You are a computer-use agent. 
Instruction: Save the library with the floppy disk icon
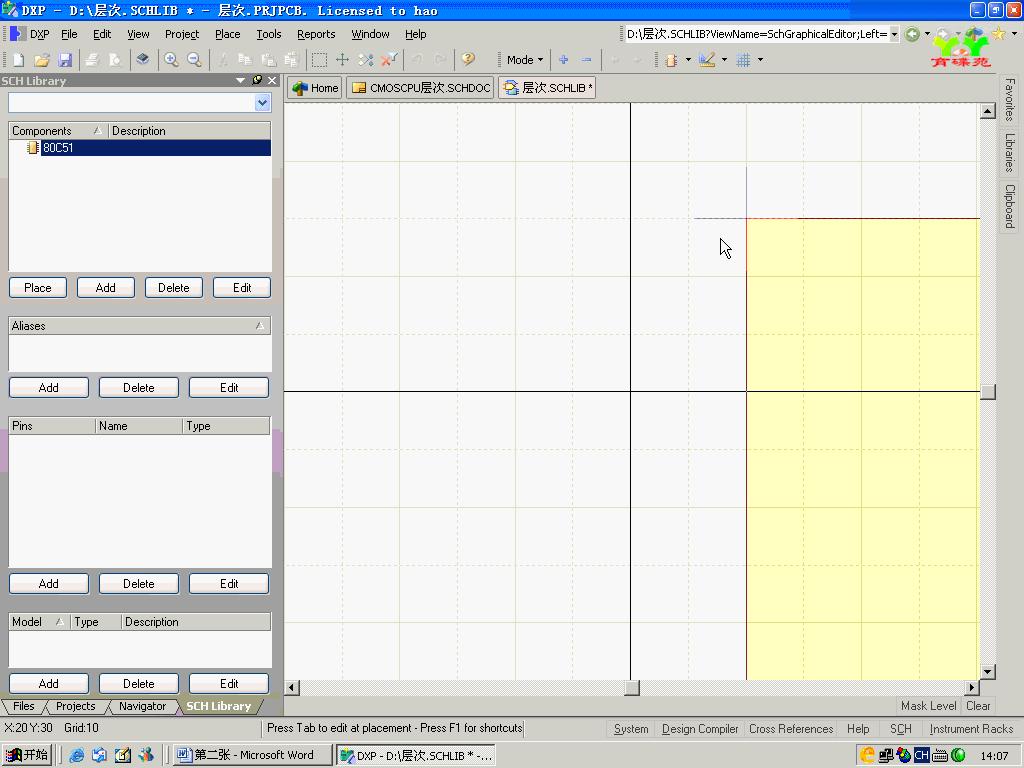(65, 60)
